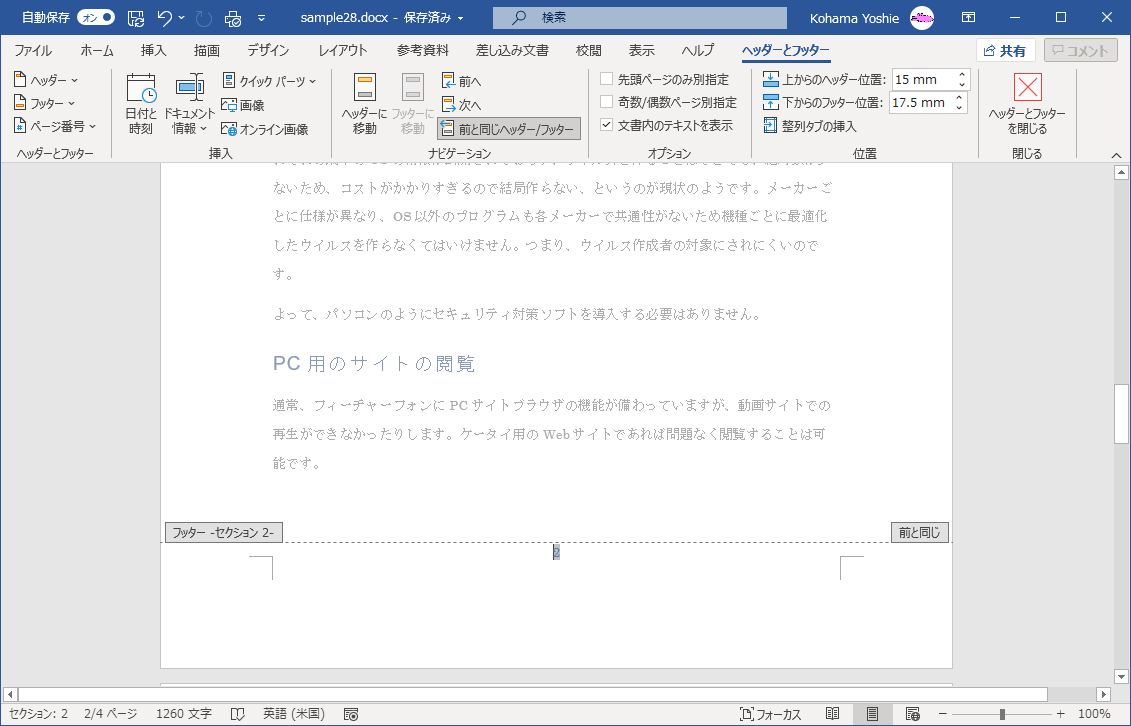
Task: Toggle the 自動保存 switch
Action: click(x=96, y=17)
